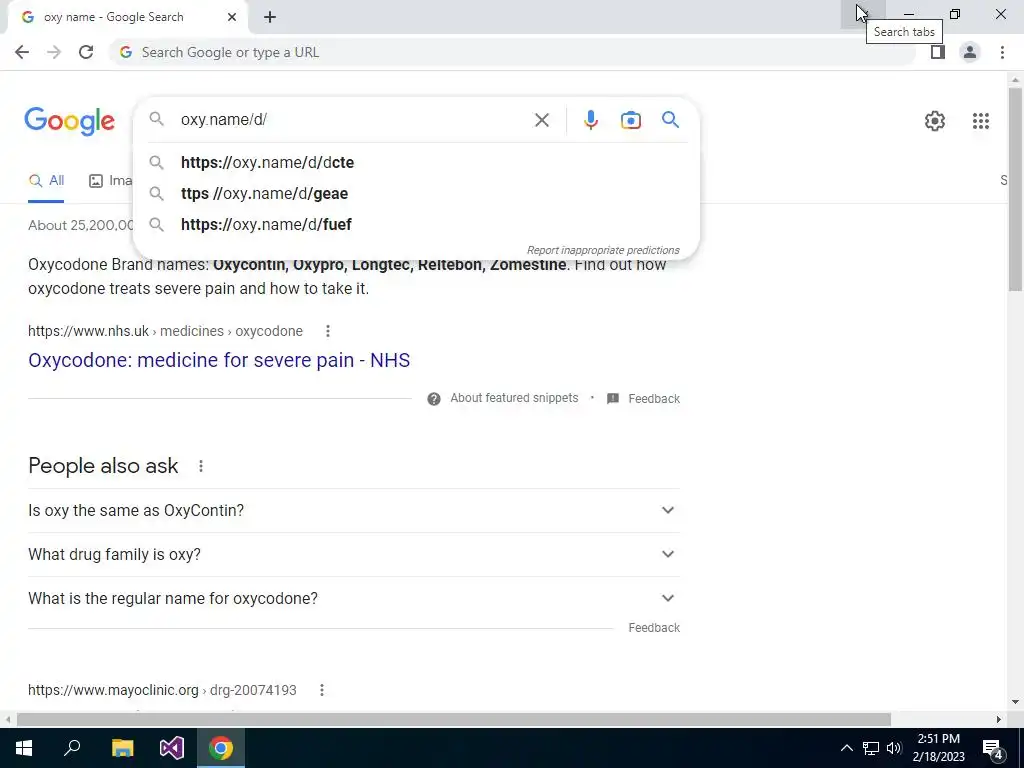Open search by image camera icon
The height and width of the screenshot is (768, 1024).
pos(630,120)
